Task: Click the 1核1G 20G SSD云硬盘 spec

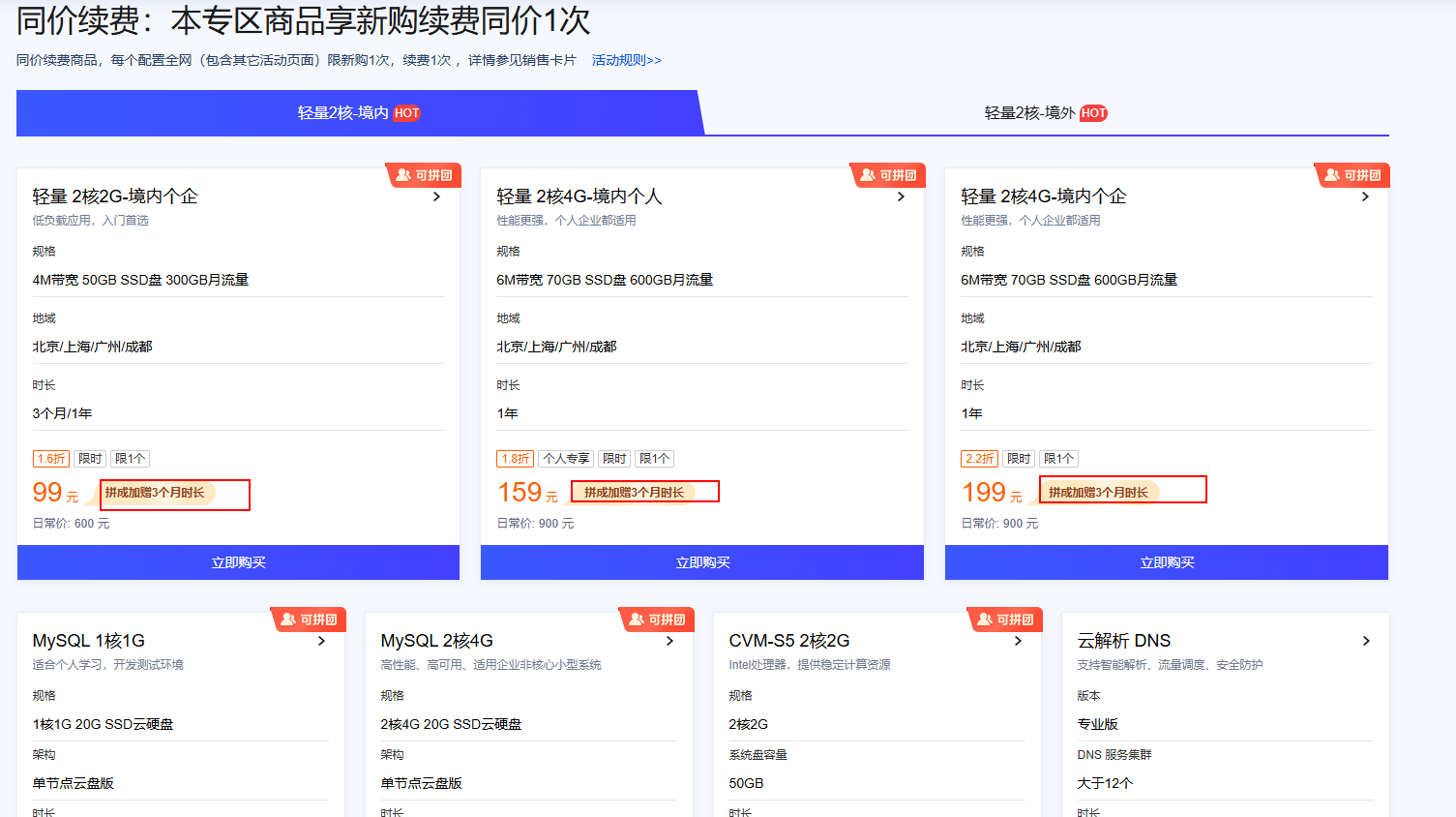Action: (104, 724)
